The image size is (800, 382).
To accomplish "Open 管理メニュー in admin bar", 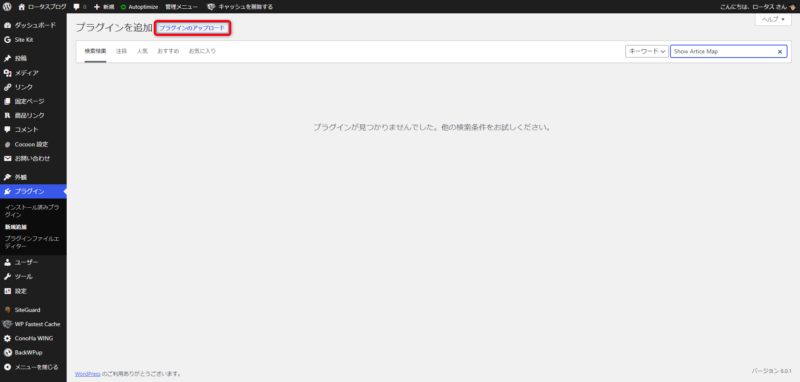I will [x=181, y=7].
